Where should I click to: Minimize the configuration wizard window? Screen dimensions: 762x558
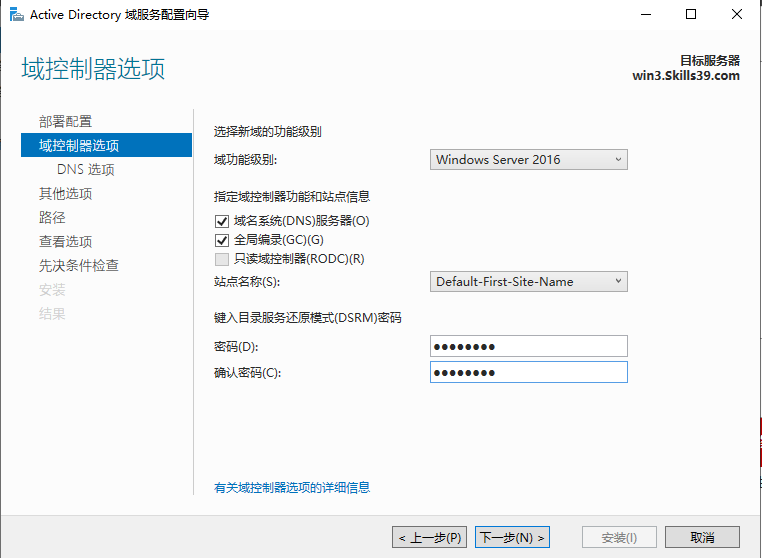point(646,15)
